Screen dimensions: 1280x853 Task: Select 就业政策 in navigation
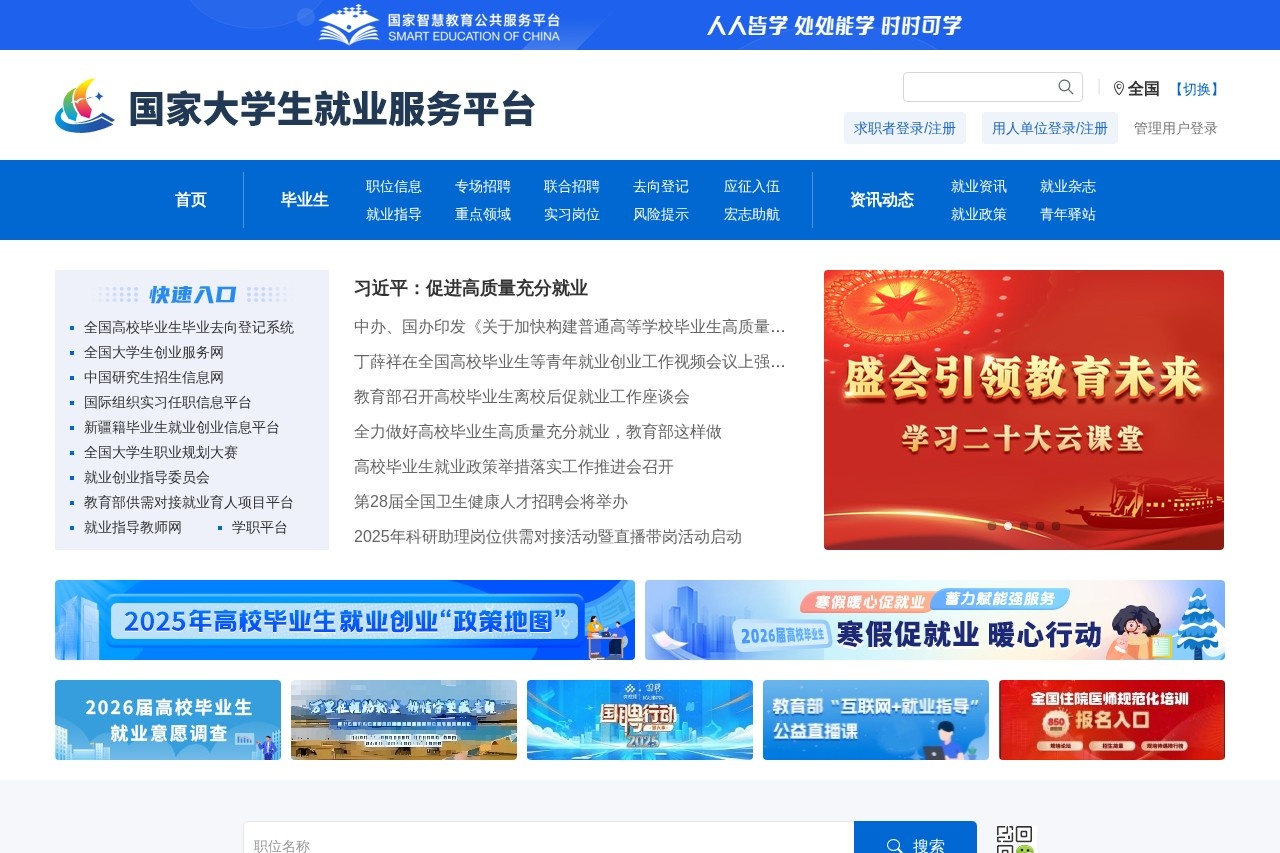tap(979, 214)
